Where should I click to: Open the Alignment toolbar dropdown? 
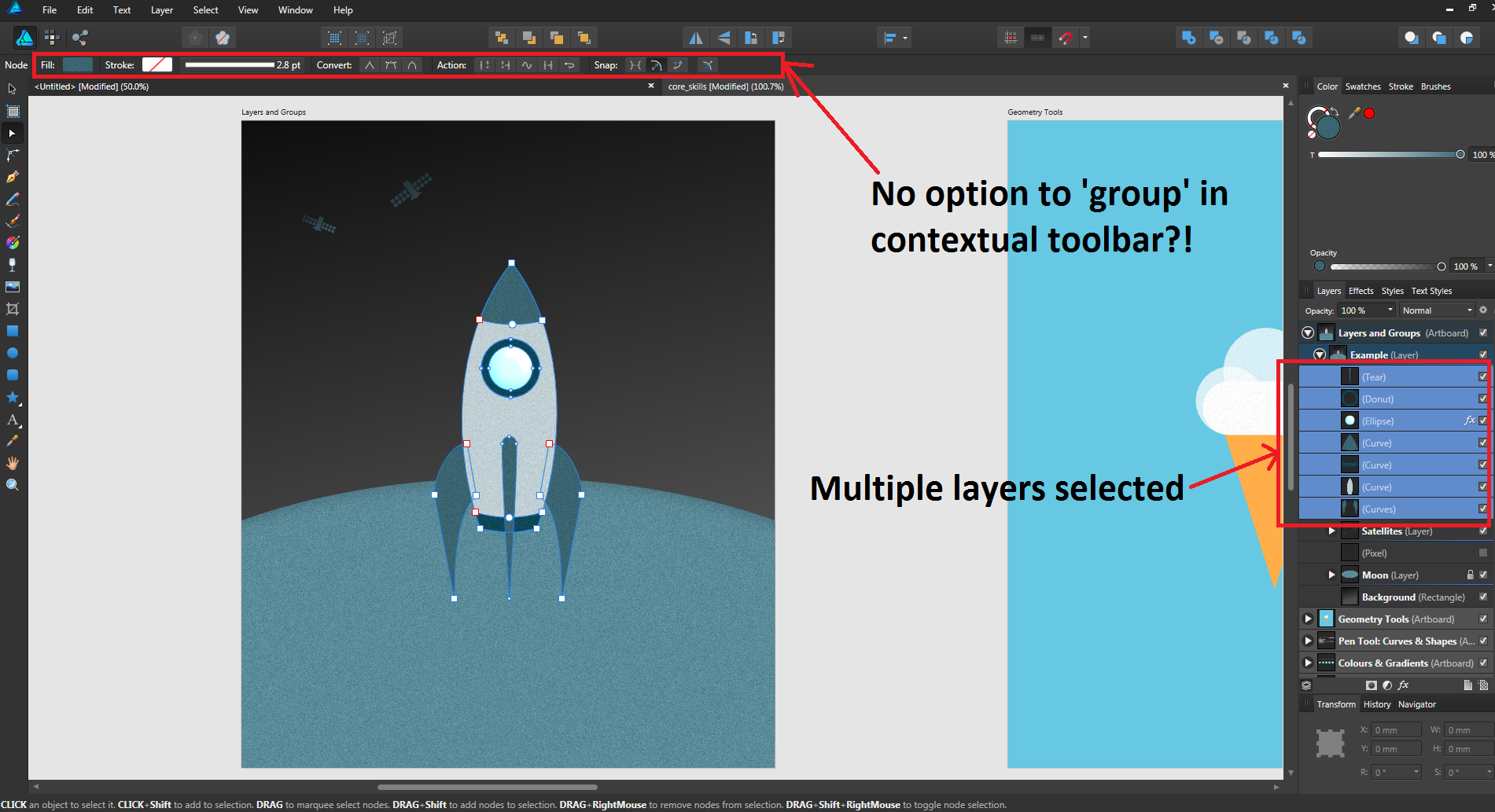tap(905, 37)
